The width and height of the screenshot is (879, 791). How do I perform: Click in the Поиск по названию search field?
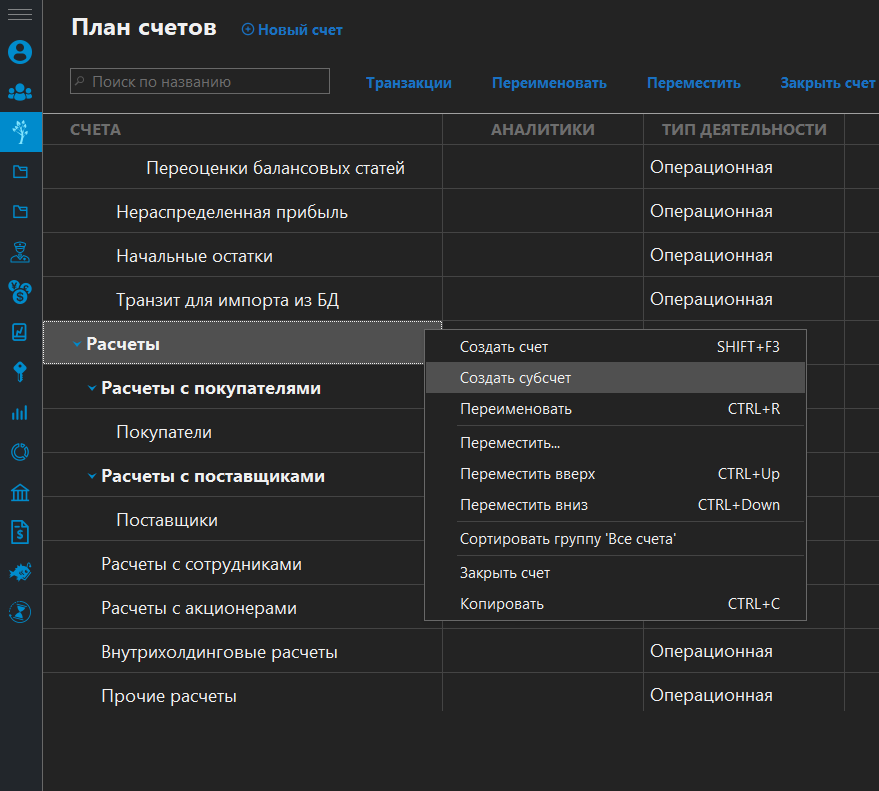pos(199,81)
